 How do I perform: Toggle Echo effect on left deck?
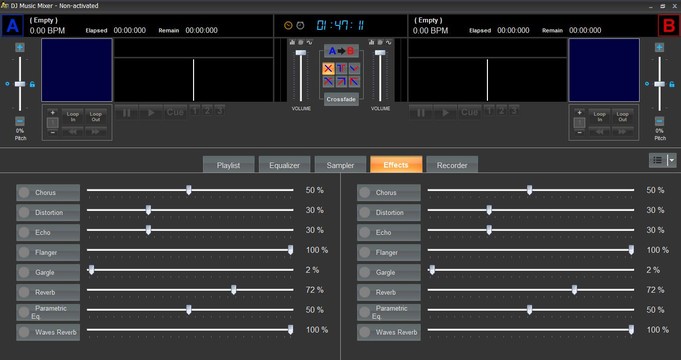click(x=48, y=232)
